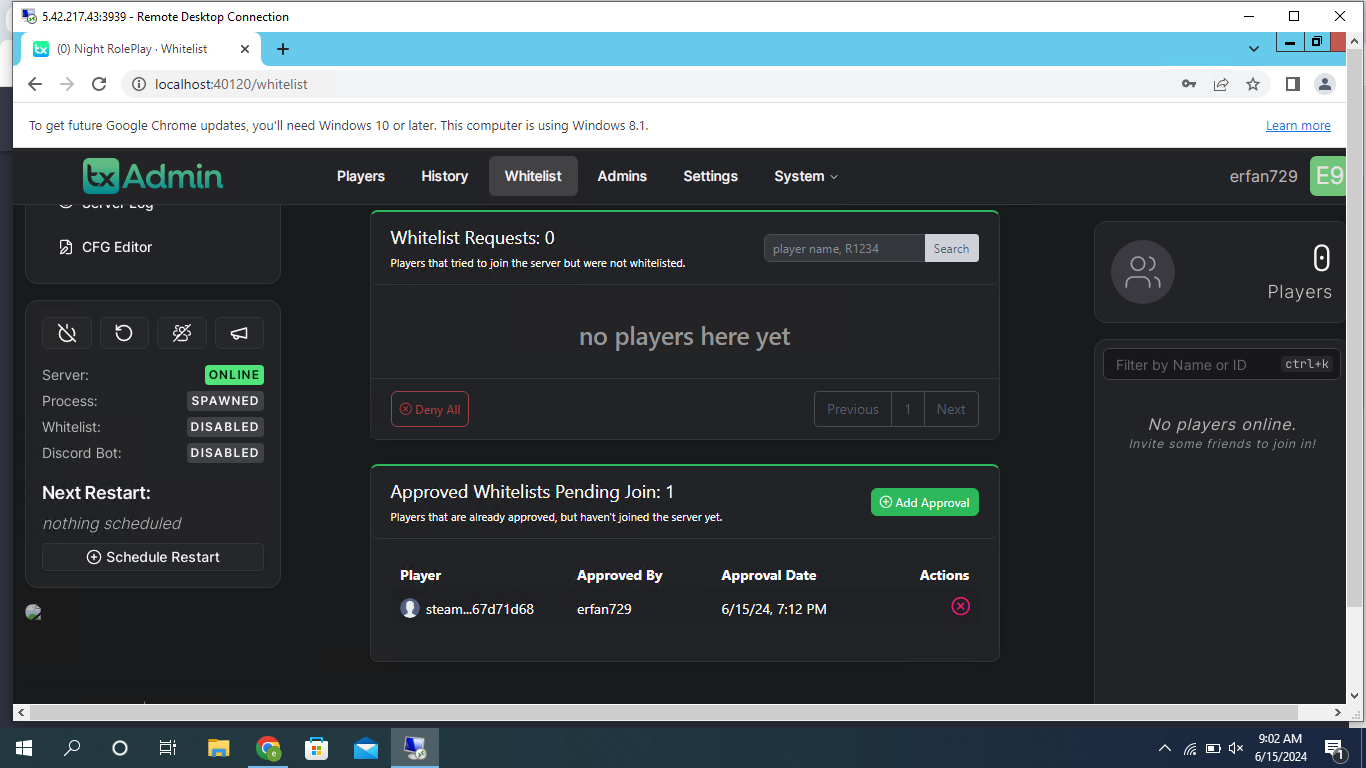Toggle the Chrome side panel

[1292, 84]
